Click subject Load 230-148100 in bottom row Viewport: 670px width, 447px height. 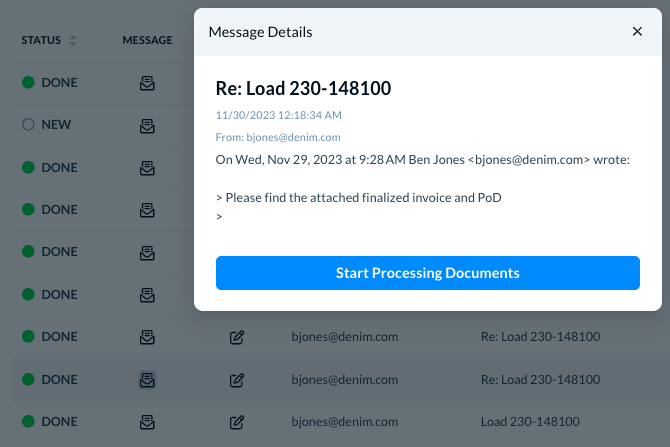tap(530, 421)
